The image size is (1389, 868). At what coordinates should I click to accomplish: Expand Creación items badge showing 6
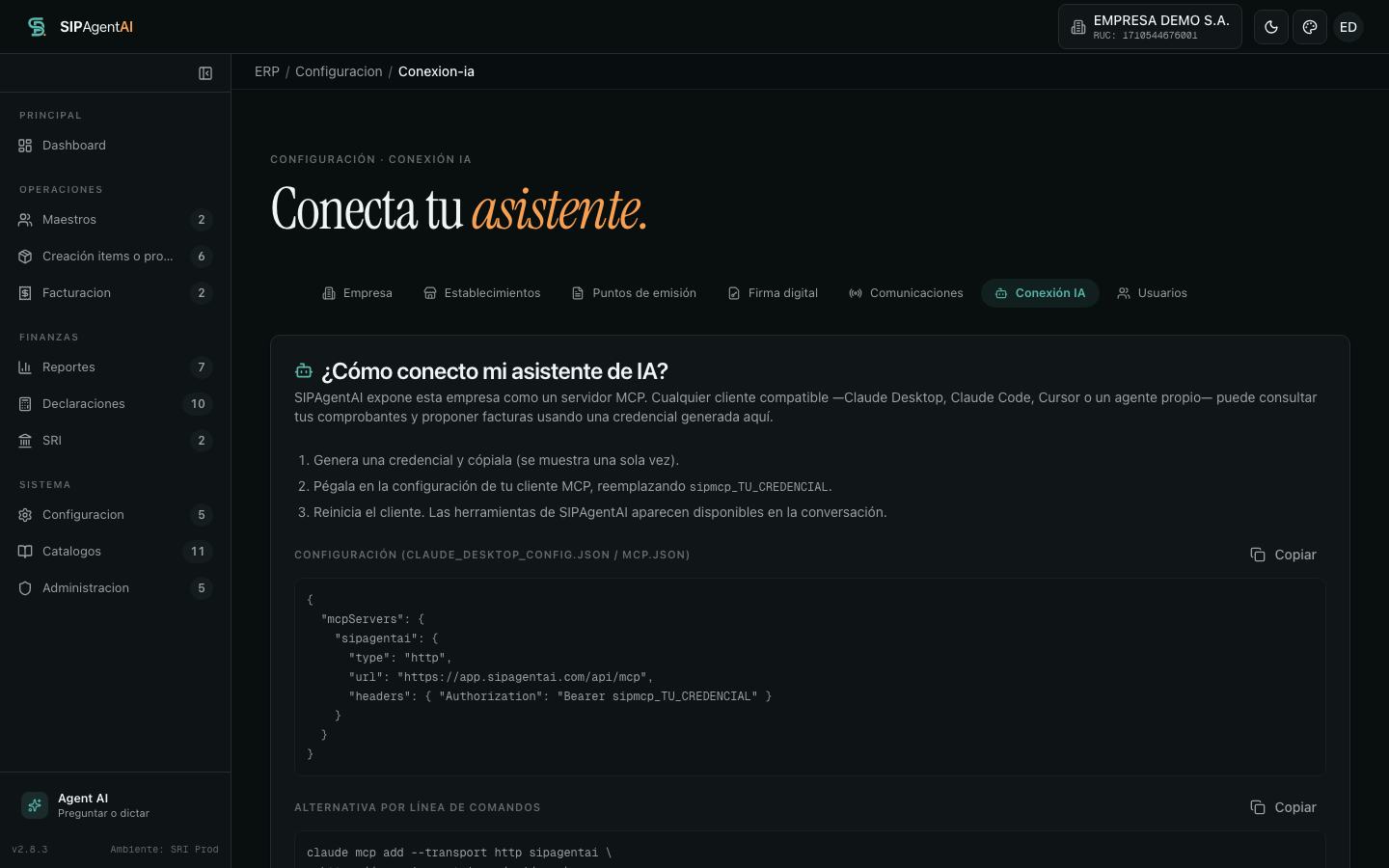click(x=202, y=257)
